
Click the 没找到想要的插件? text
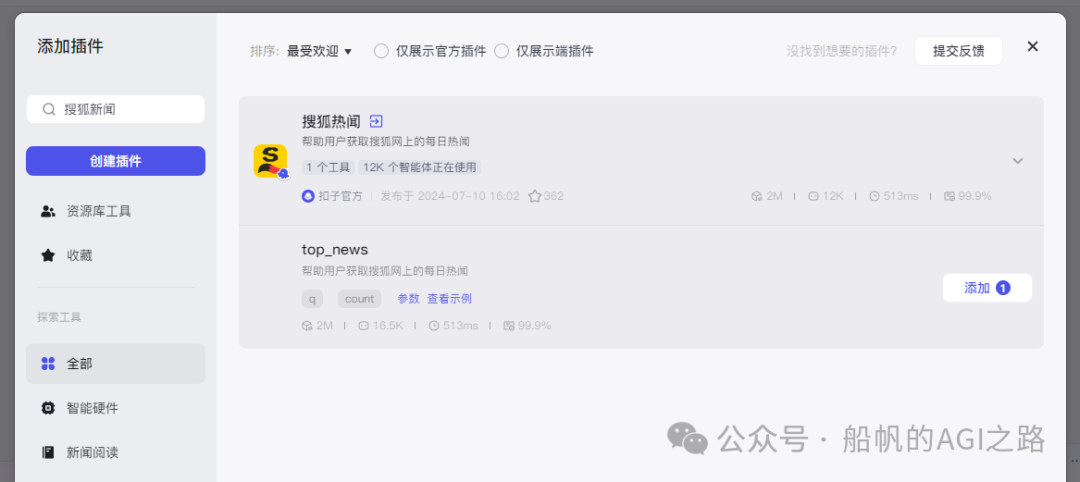point(842,51)
